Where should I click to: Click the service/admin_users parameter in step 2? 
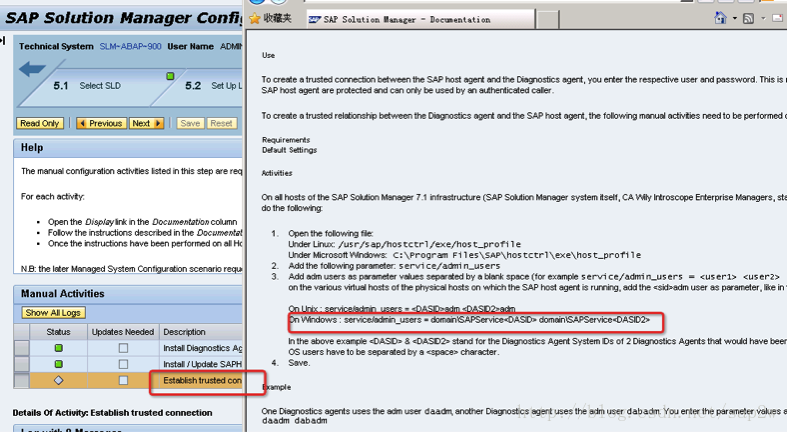[450, 266]
